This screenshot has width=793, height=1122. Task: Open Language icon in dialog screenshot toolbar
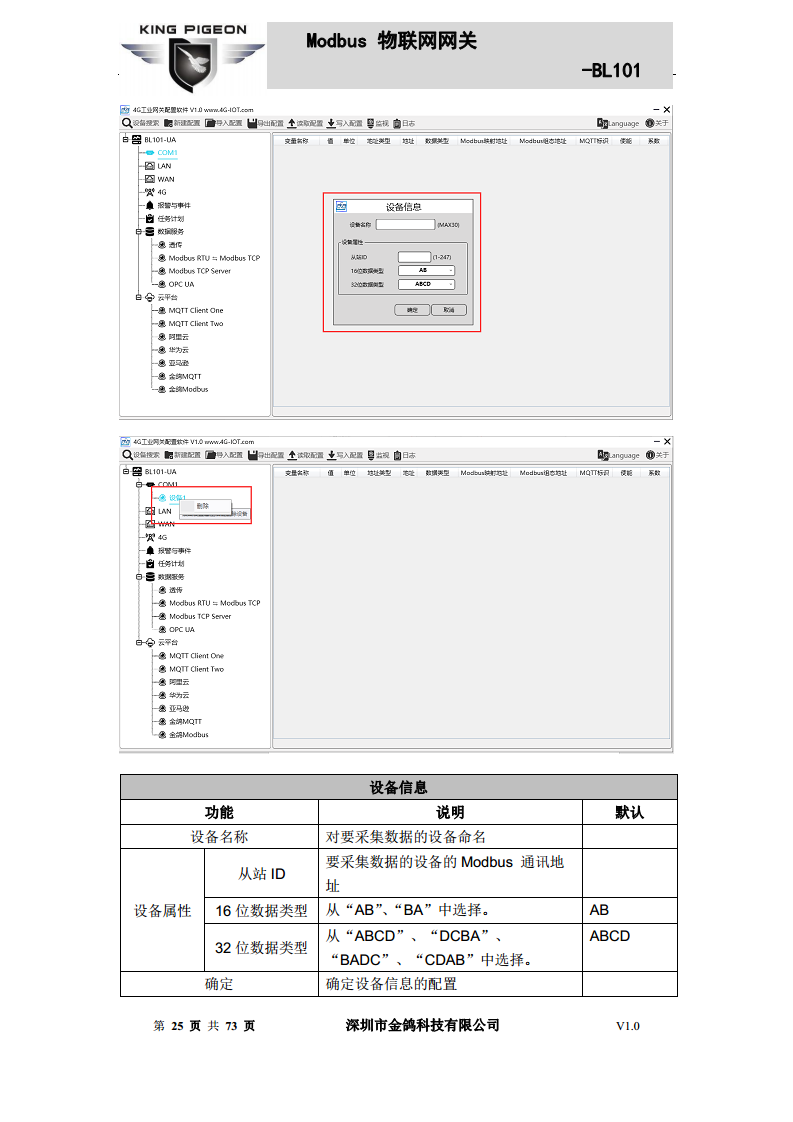(603, 123)
